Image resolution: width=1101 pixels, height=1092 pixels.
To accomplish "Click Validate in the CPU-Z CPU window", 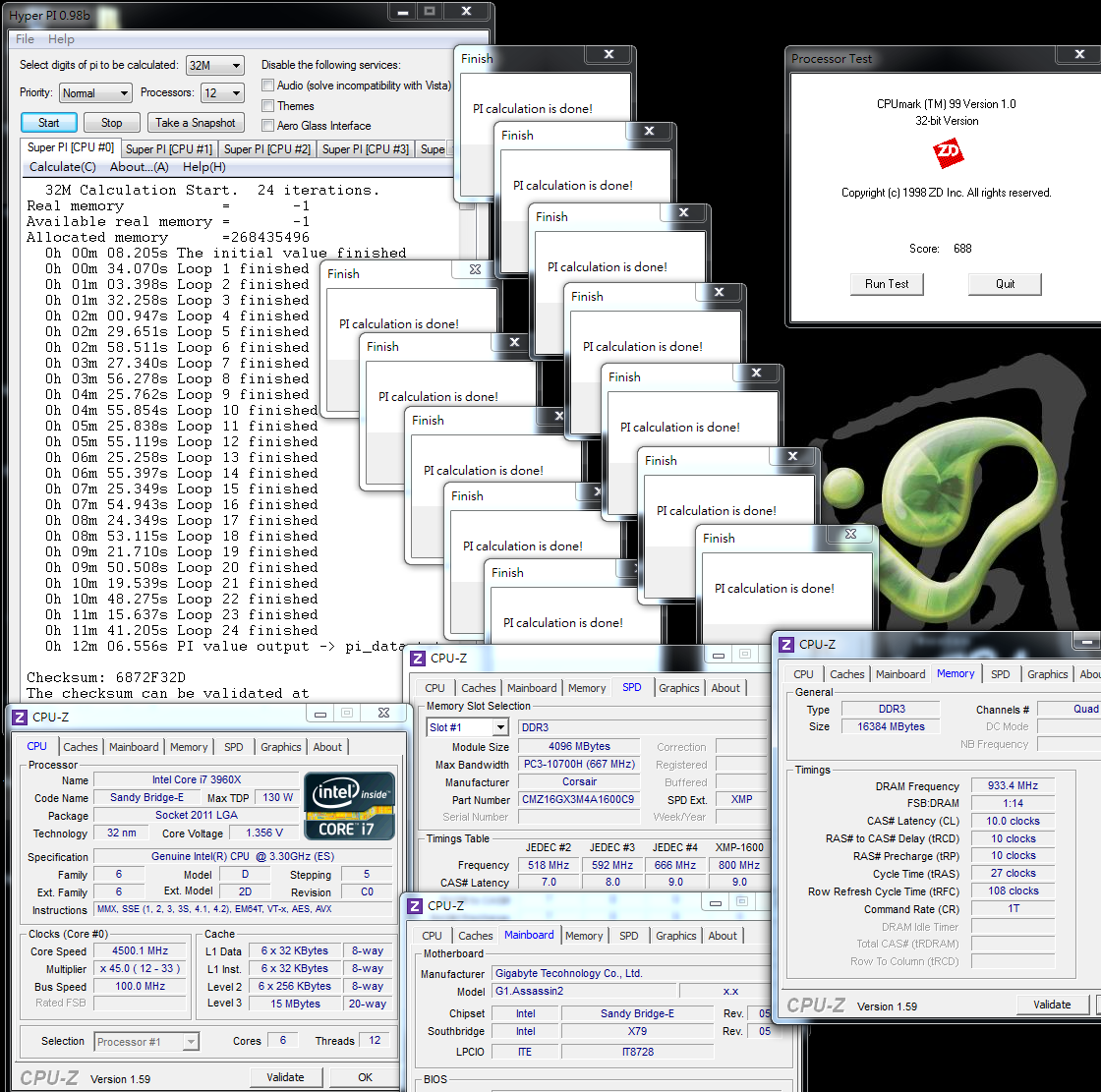I will [x=286, y=1077].
